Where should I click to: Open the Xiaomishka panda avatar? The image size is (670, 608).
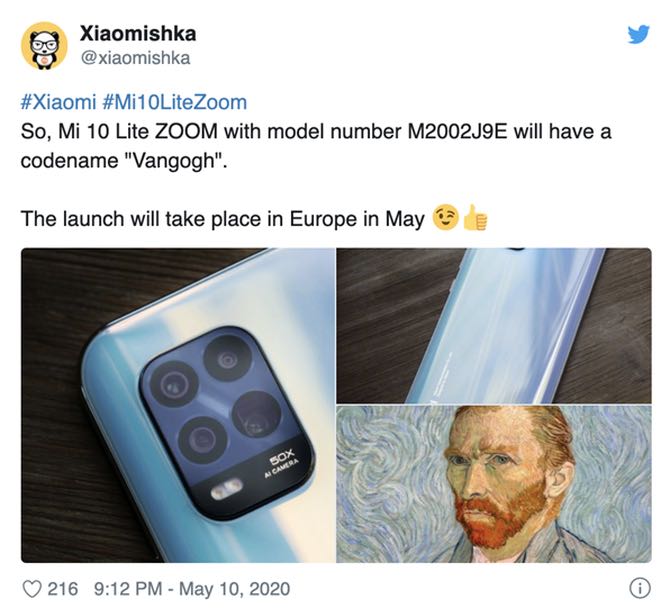[44, 46]
